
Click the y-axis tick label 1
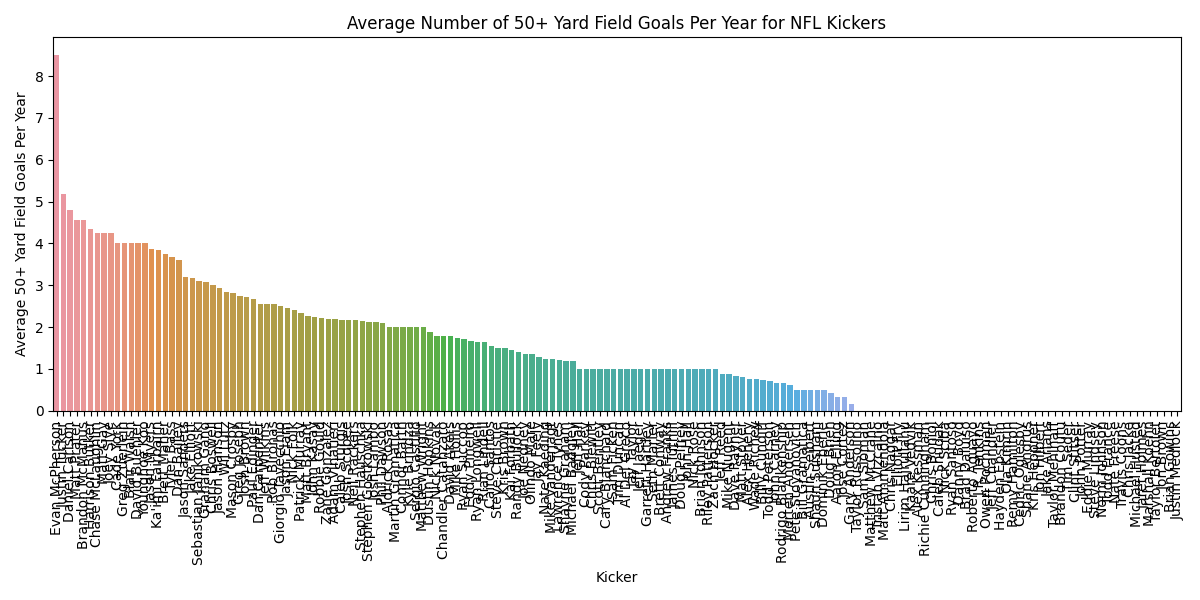click(40, 370)
